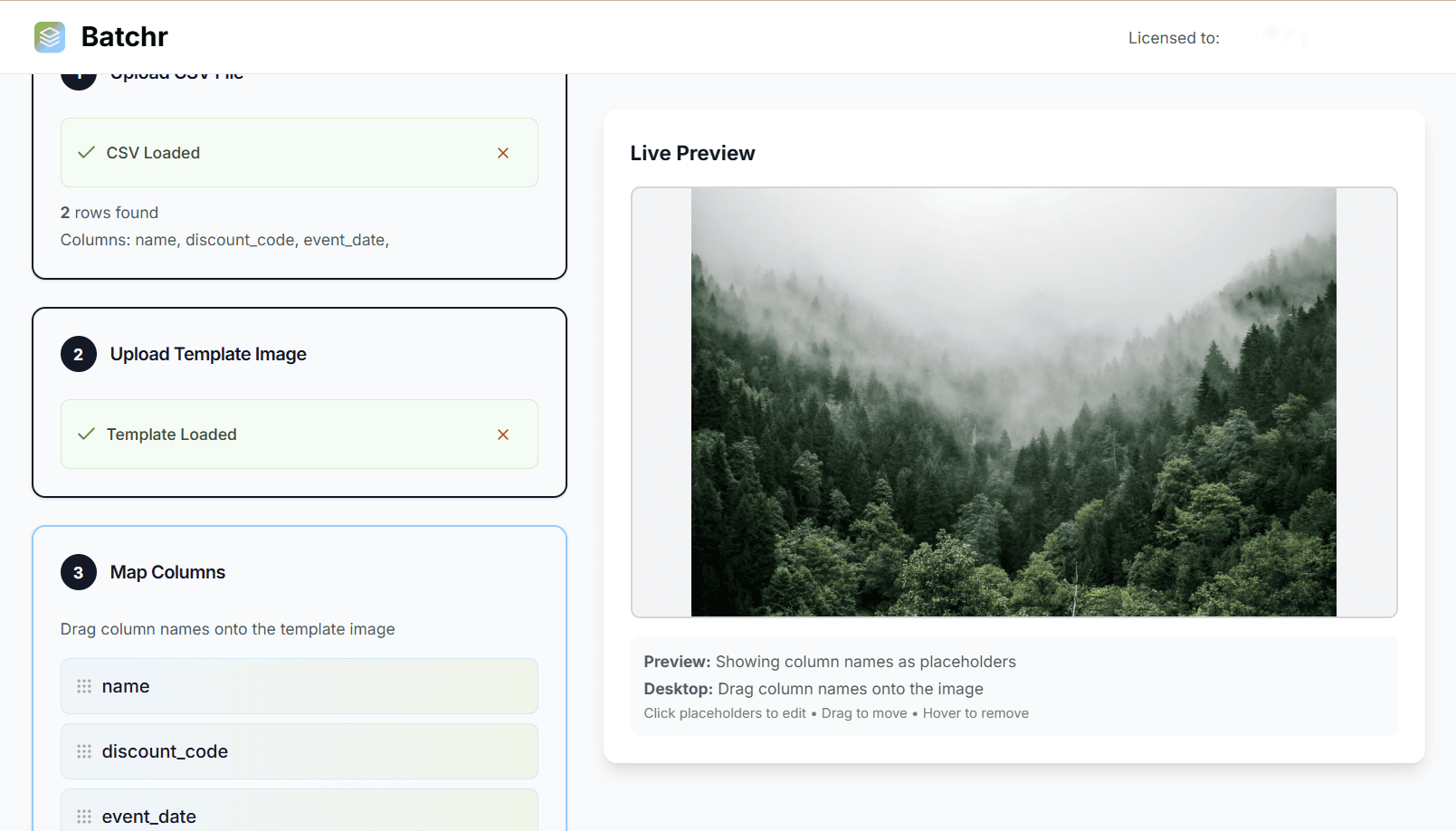Image resolution: width=1456 pixels, height=831 pixels.
Task: Click the step 1 number badge
Action: click(79, 75)
